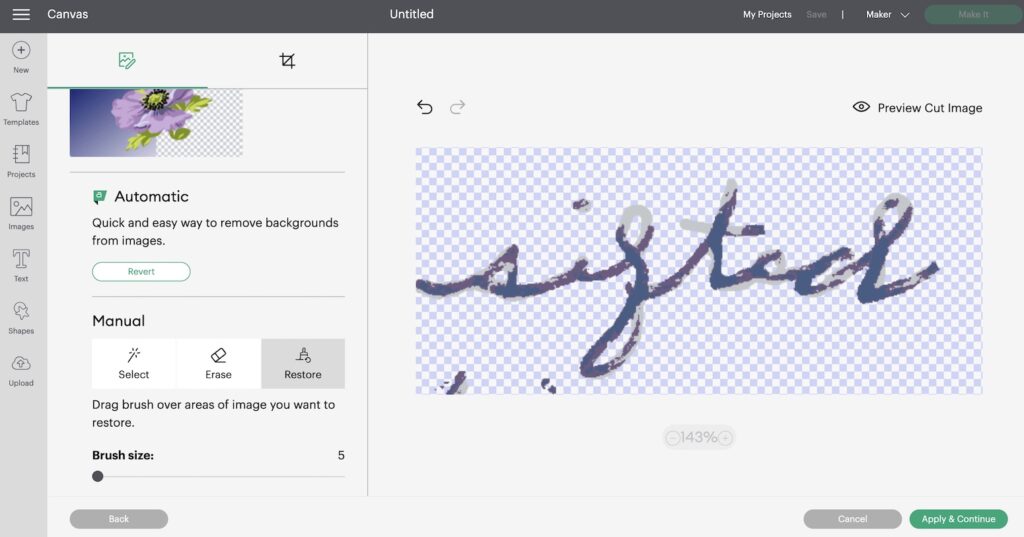The height and width of the screenshot is (537, 1024).
Task: Switch to the crop tab
Action: (x=287, y=61)
